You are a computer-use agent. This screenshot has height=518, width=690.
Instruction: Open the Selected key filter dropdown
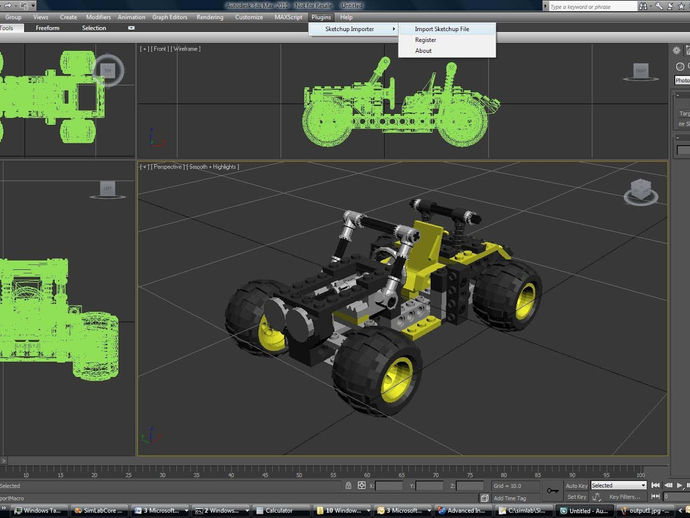[618, 485]
